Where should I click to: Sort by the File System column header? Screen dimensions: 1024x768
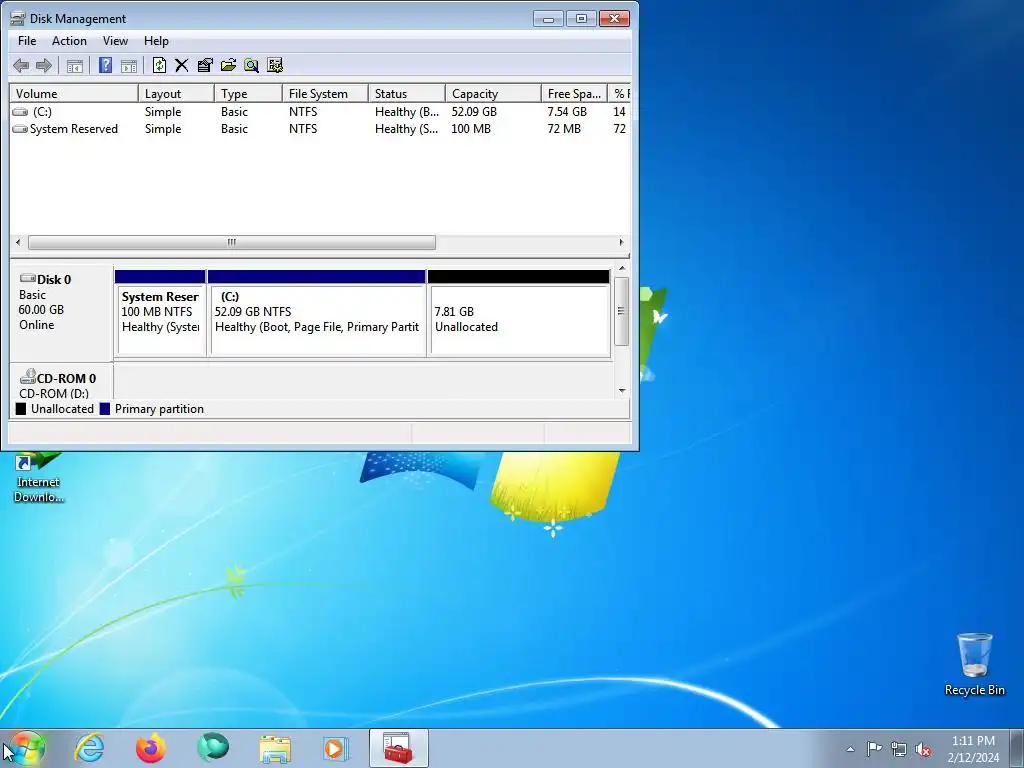pos(325,93)
